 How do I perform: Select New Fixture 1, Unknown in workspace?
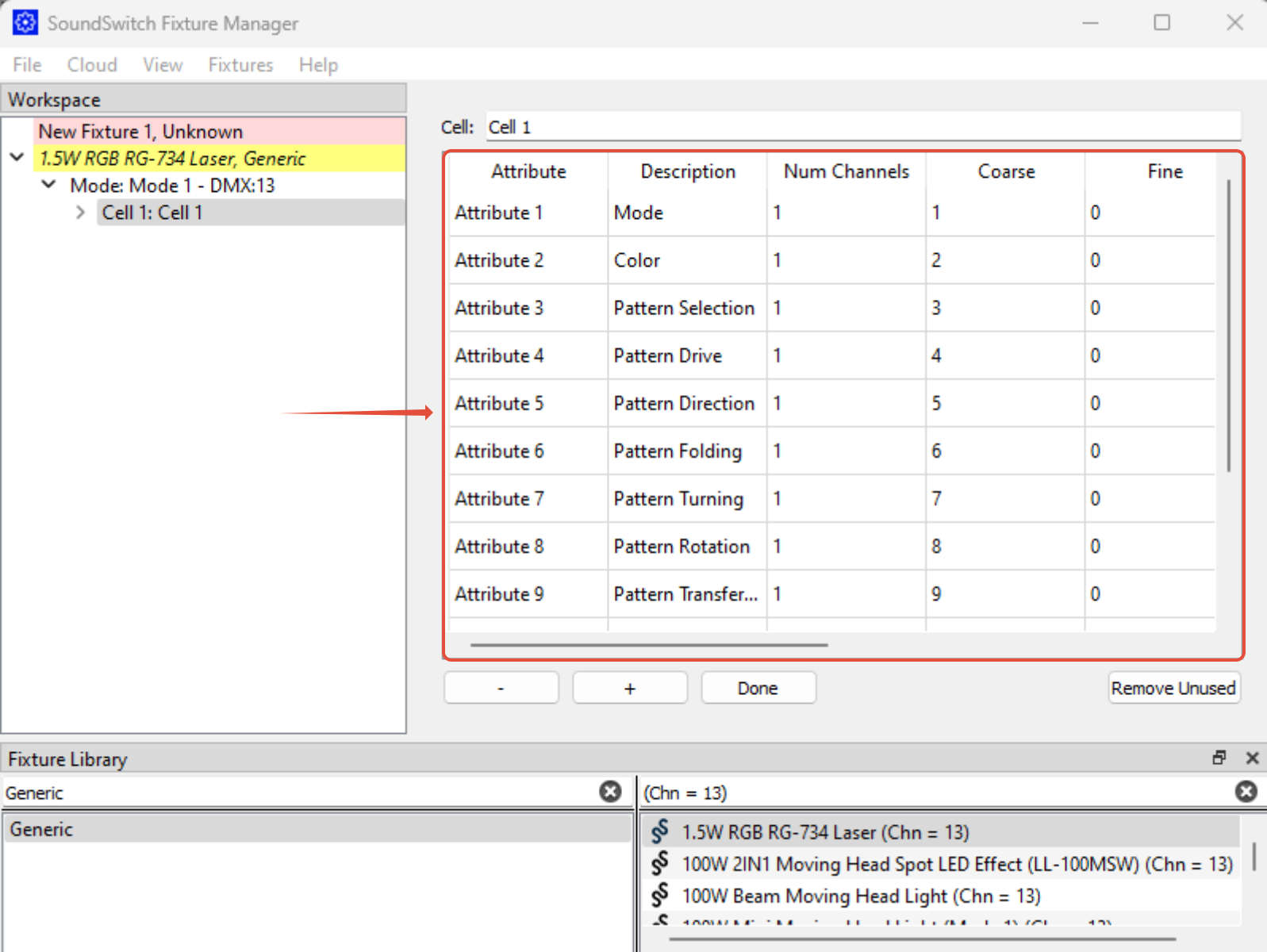(x=220, y=131)
